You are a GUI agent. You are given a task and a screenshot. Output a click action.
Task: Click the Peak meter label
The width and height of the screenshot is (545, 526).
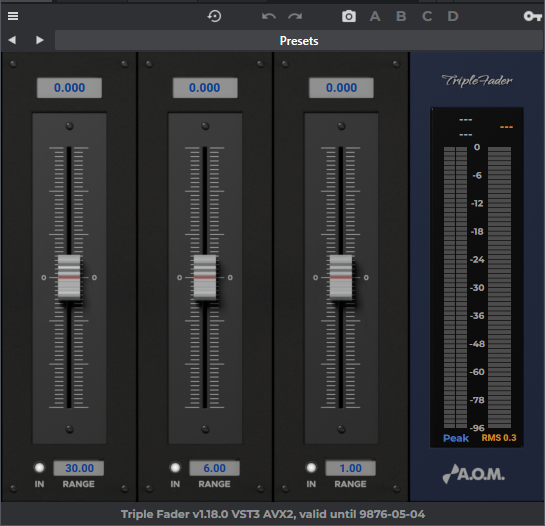pyautogui.click(x=456, y=438)
